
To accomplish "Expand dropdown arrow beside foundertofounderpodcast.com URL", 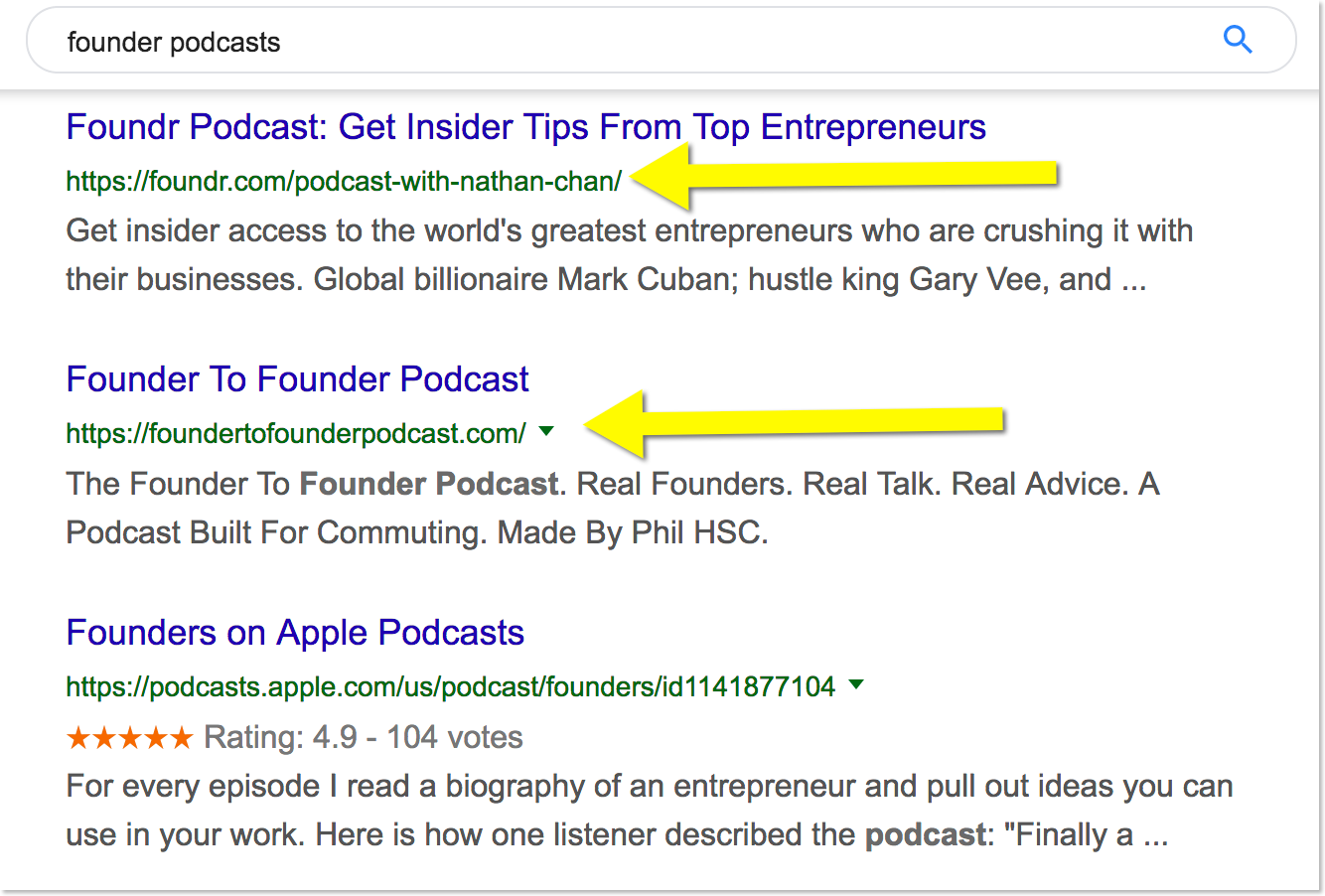I will pos(545,431).
